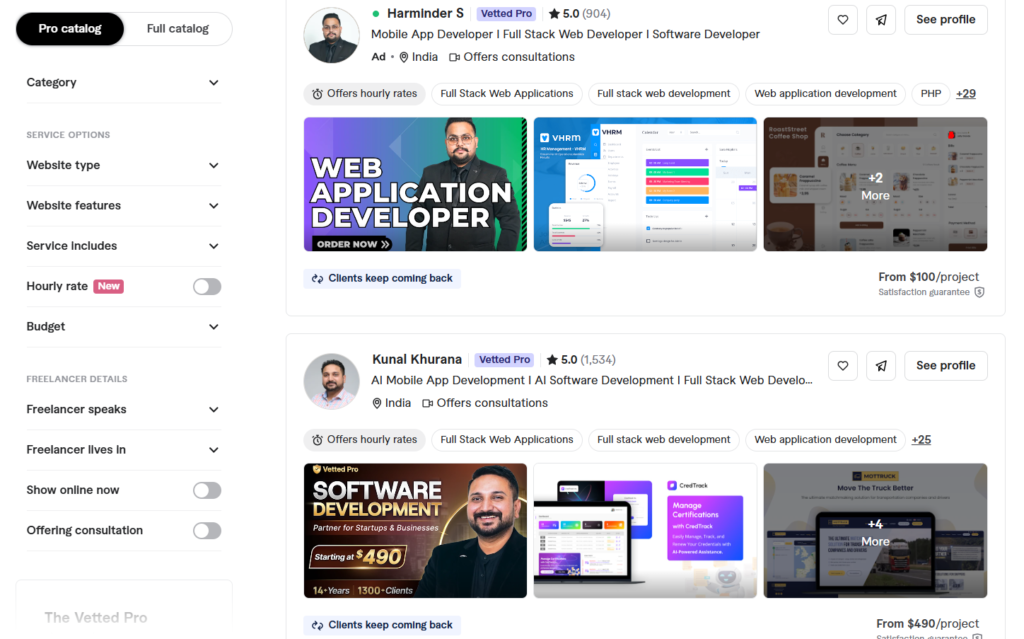Open the Budget filter dropdown

(123, 327)
